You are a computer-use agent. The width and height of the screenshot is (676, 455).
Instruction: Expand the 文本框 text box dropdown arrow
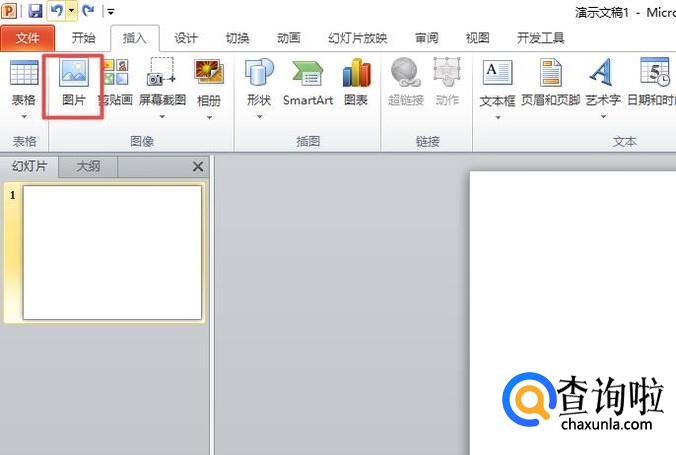click(498, 118)
